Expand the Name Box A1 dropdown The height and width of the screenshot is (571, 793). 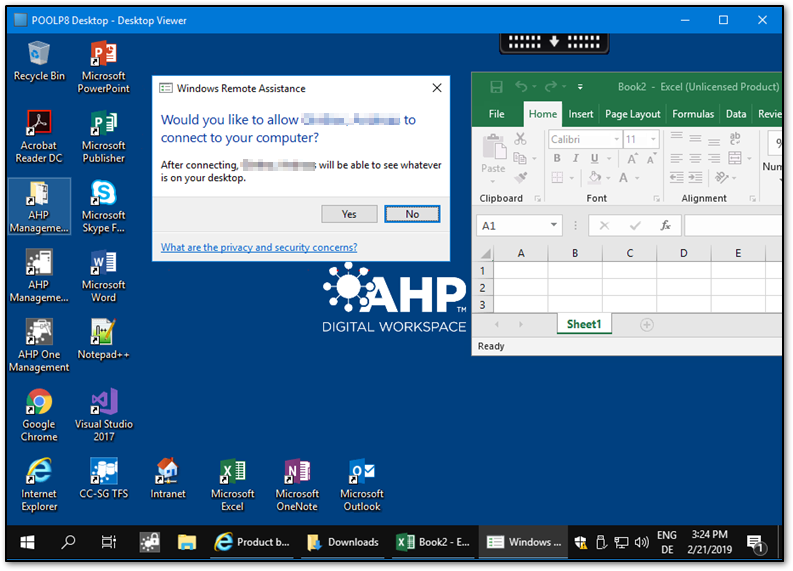[554, 225]
